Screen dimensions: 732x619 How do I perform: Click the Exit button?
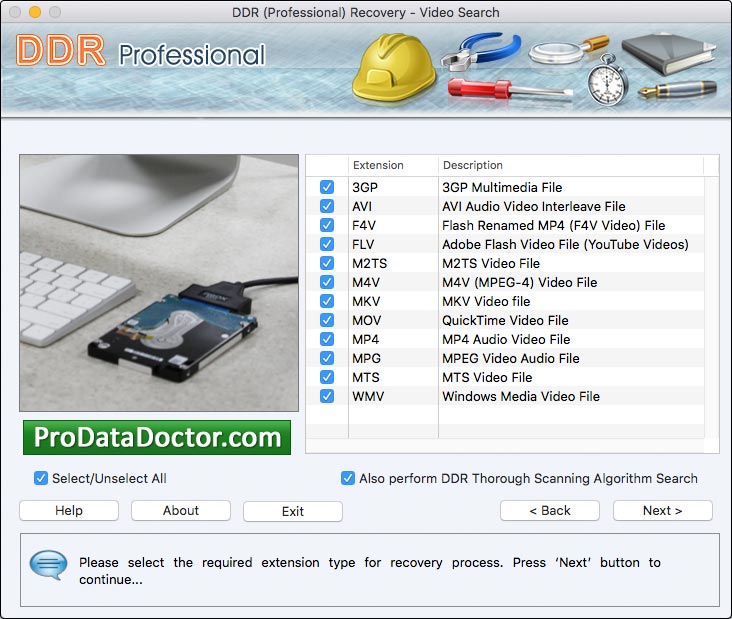click(293, 512)
